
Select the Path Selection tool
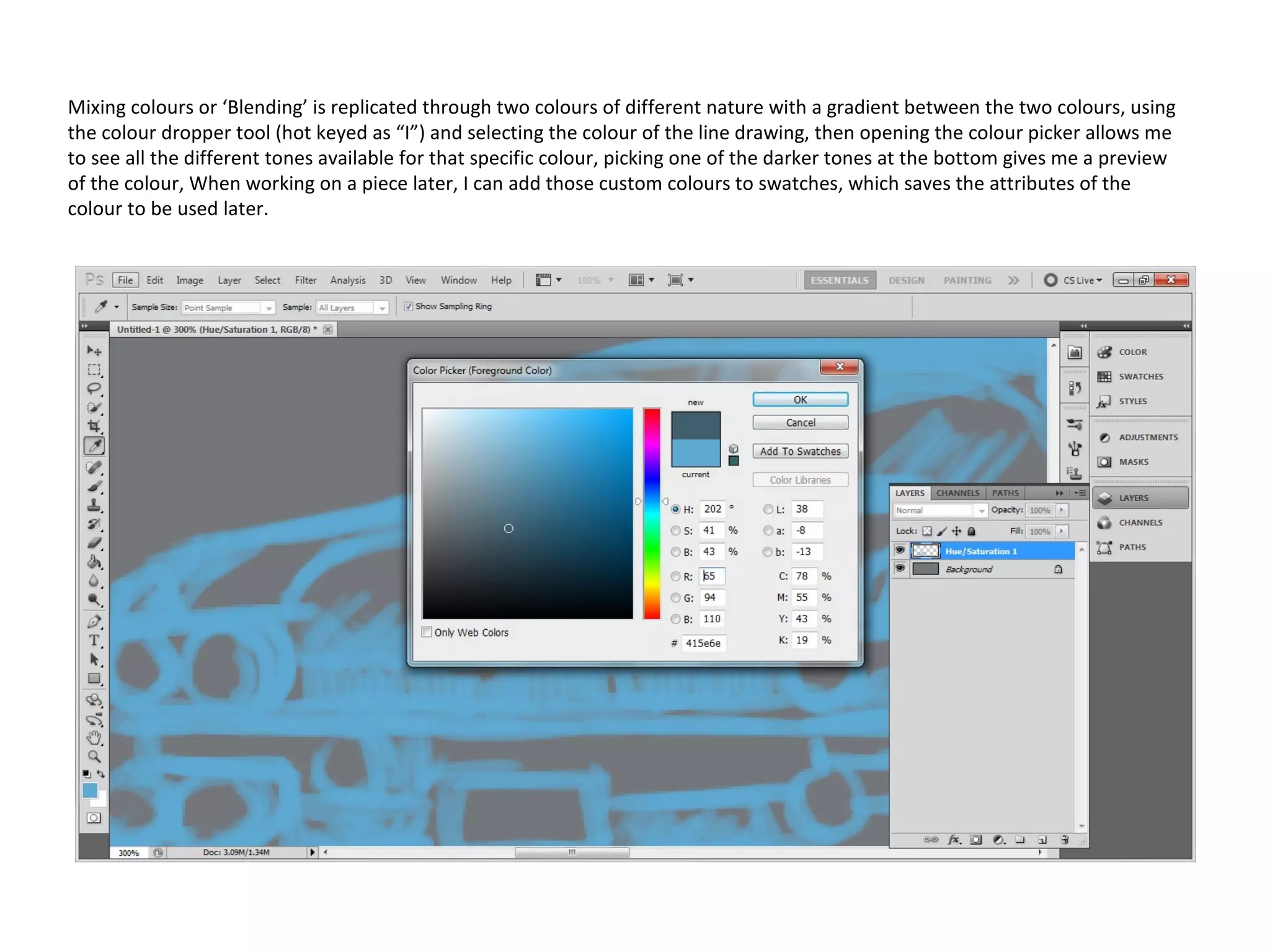pyautogui.click(x=94, y=659)
